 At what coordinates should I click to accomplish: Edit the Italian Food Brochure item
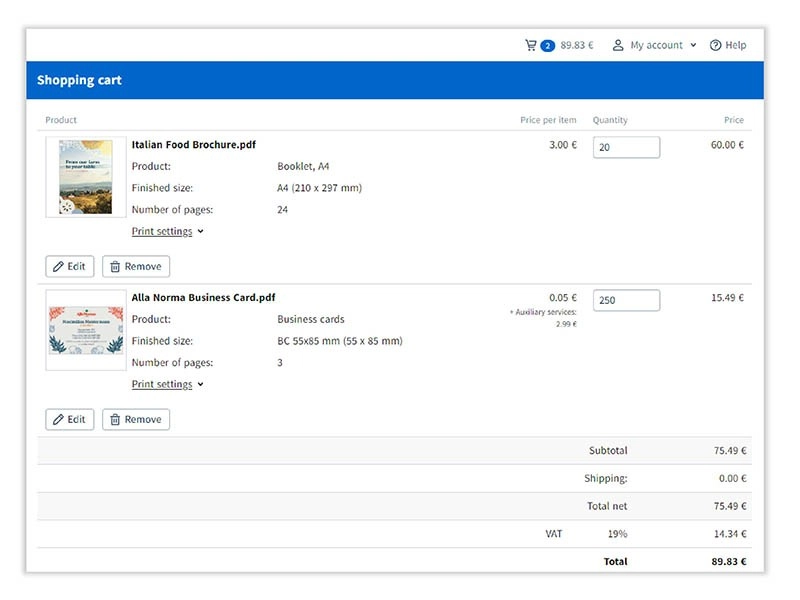pyautogui.click(x=70, y=267)
